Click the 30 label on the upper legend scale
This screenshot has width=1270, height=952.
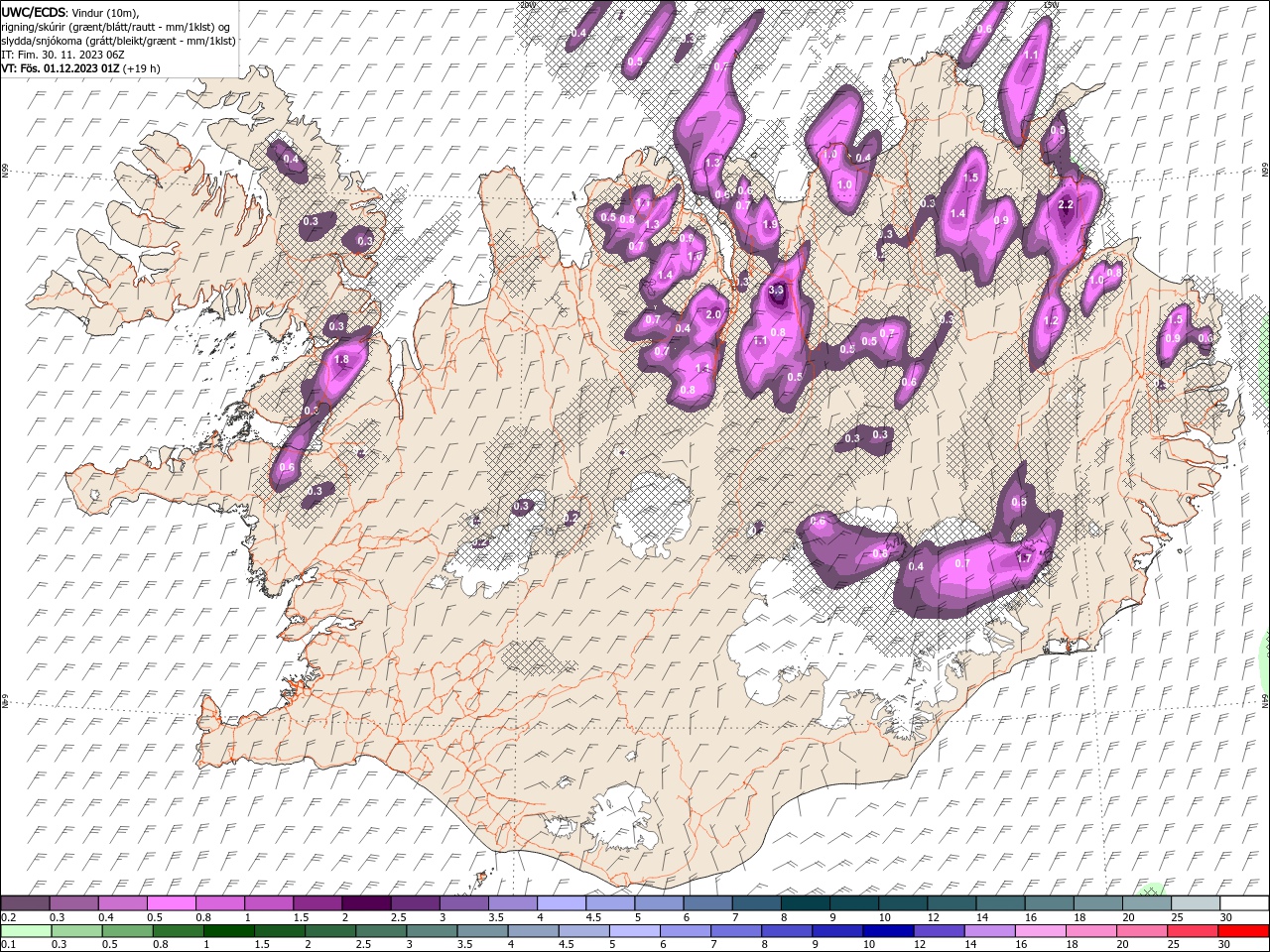(1225, 918)
